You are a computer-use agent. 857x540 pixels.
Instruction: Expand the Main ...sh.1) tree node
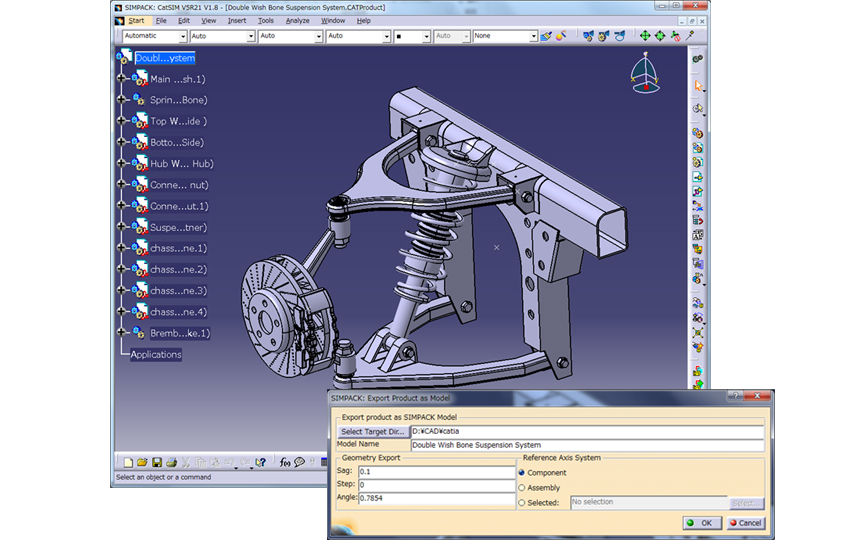coord(121,78)
